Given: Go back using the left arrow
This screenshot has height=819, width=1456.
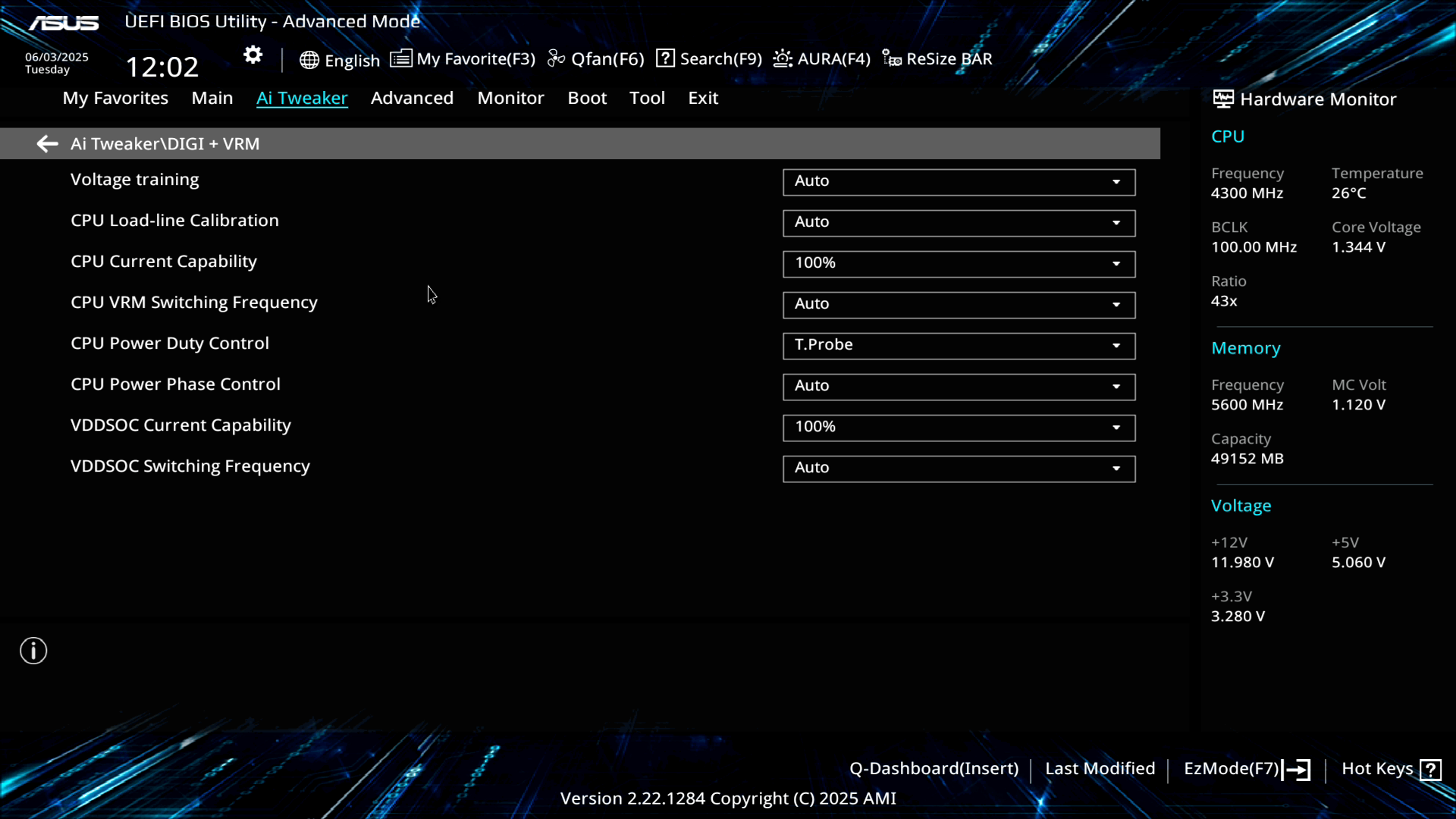Looking at the screenshot, I should (47, 143).
